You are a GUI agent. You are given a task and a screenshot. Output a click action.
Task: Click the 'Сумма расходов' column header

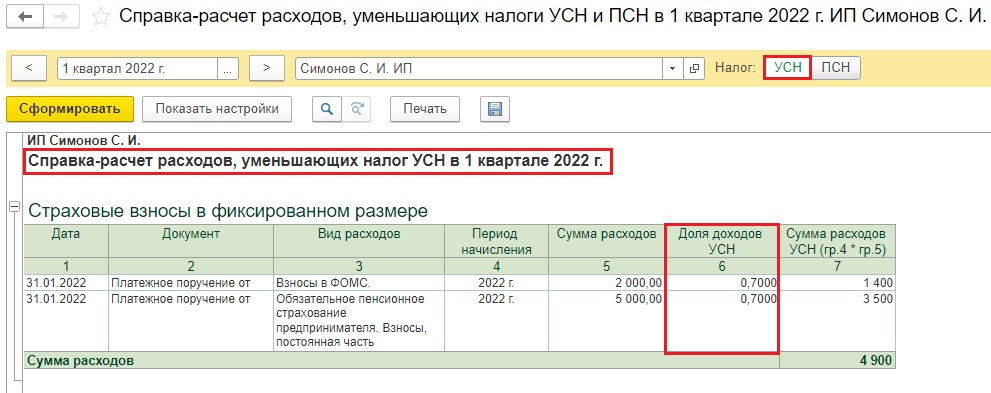click(606, 241)
